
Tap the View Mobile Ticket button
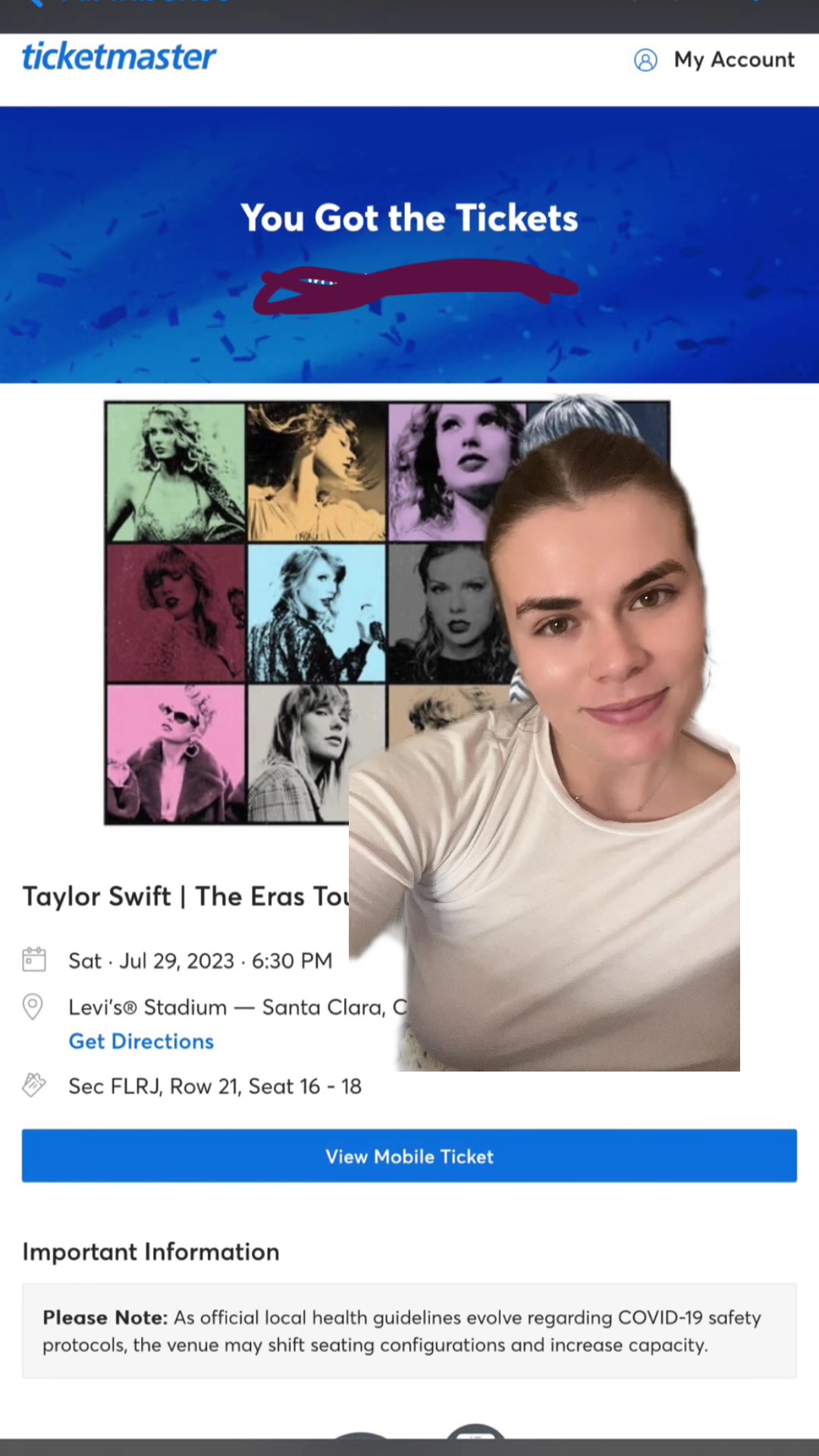click(409, 1156)
